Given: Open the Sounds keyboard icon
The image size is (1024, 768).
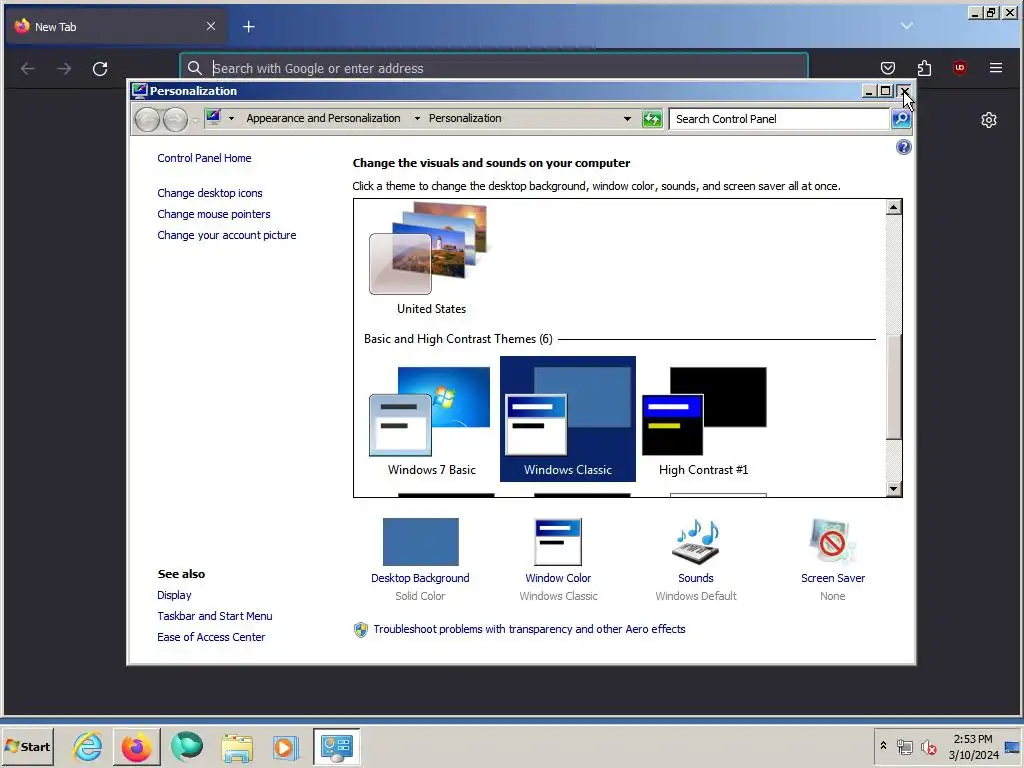Looking at the screenshot, I should pyautogui.click(x=696, y=541).
